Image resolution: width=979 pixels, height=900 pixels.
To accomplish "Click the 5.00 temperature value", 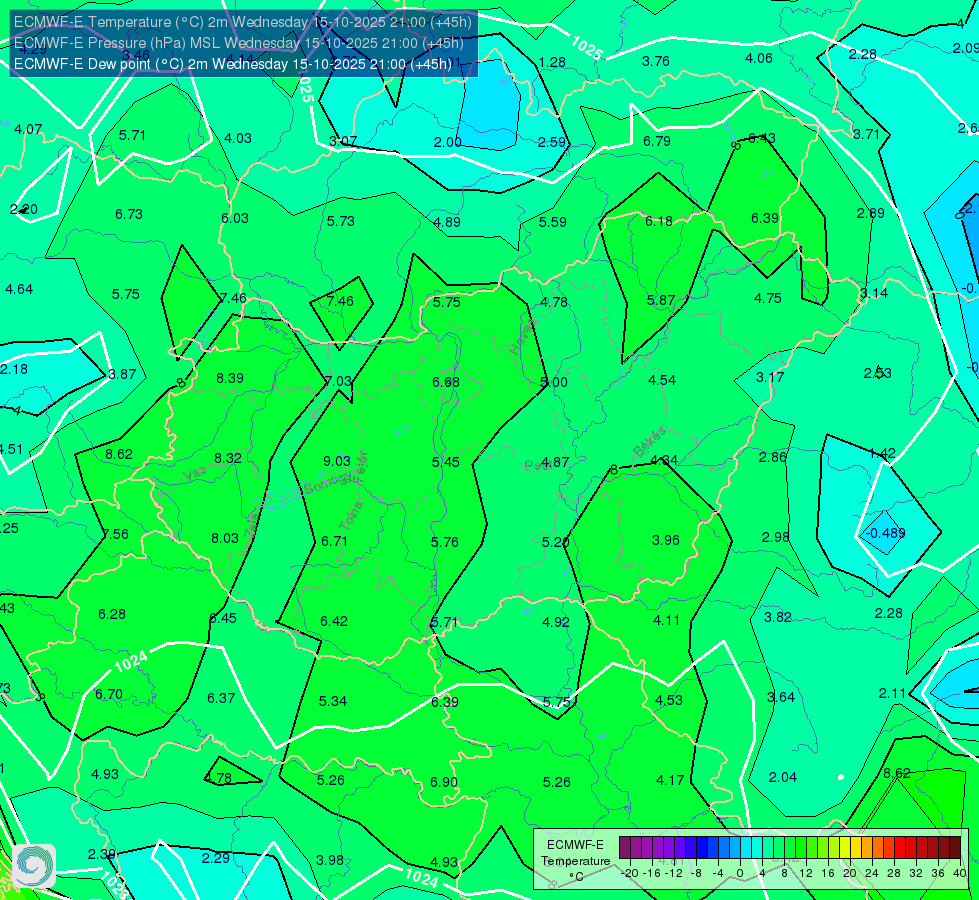I will [x=554, y=382].
